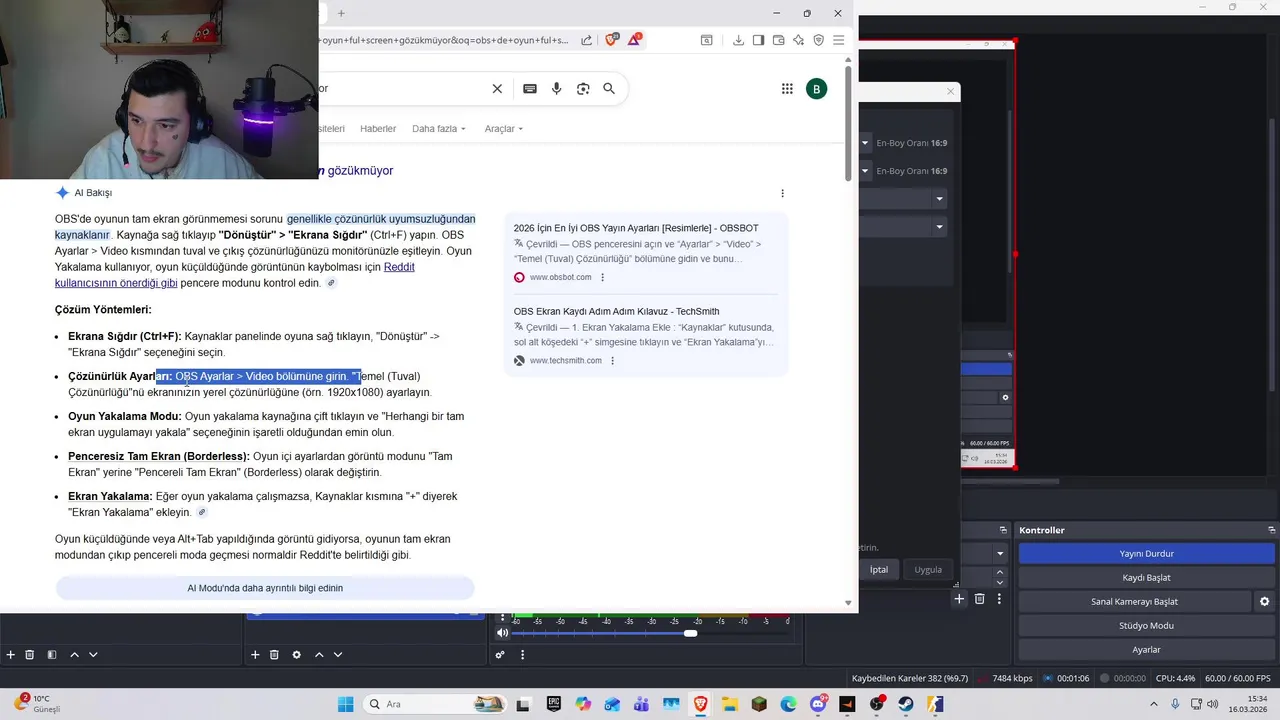Open Daha fazla dropdown

pyautogui.click(x=439, y=129)
